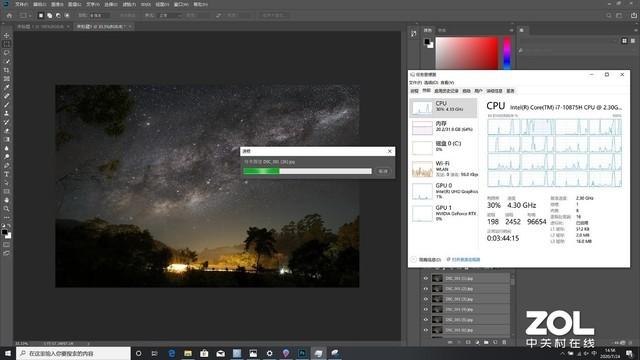The image size is (640, 360).
Task: Select the Eyedropper tool
Action: tap(7, 87)
